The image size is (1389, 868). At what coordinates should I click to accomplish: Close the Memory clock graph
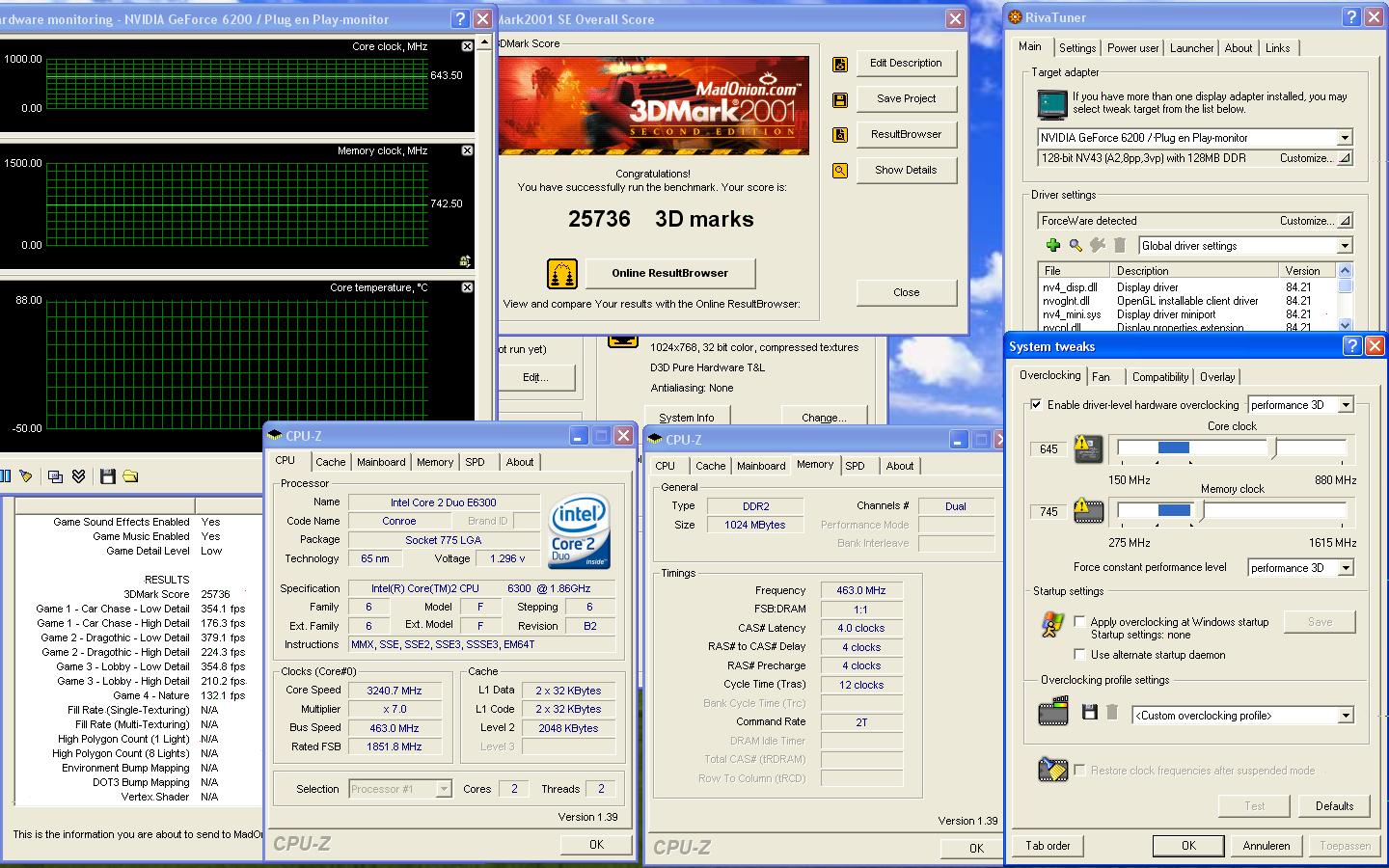pyautogui.click(x=468, y=150)
